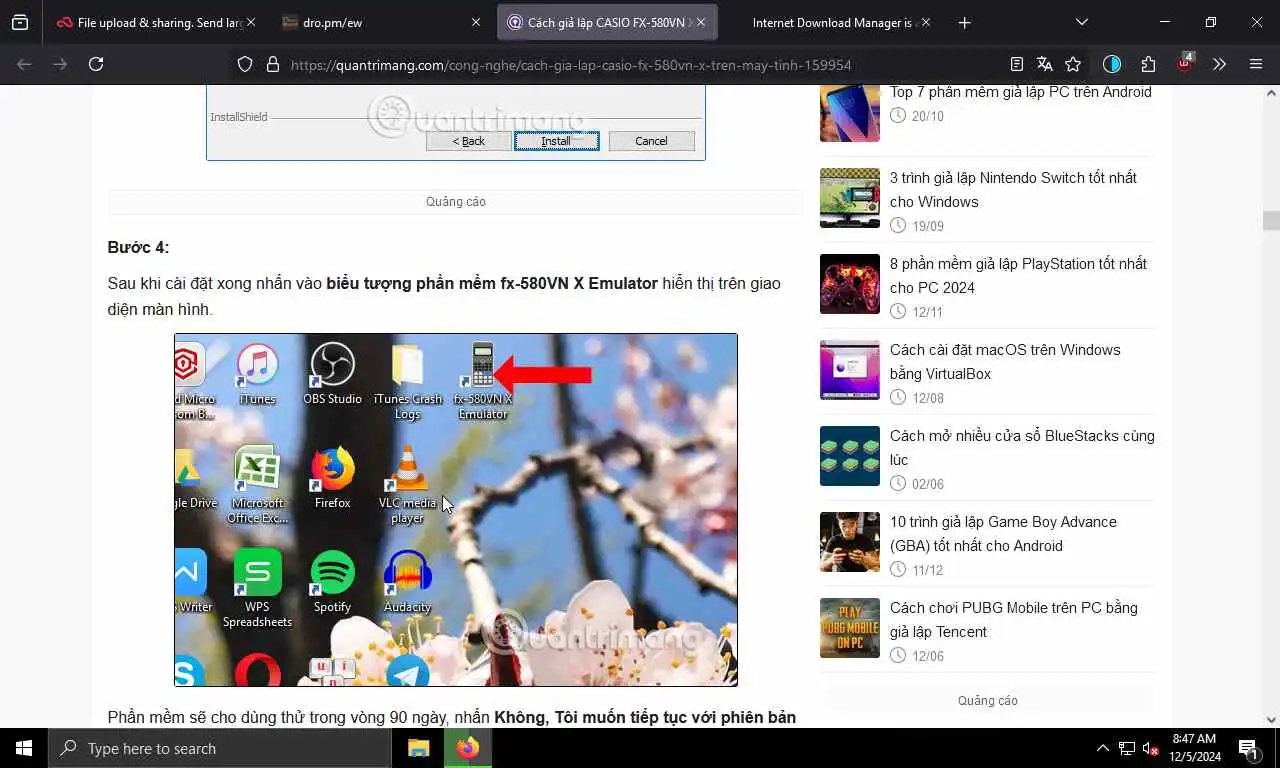Viewport: 1280px width, 768px height.
Task: Expand the list all tabs dropdown
Action: (1082, 22)
